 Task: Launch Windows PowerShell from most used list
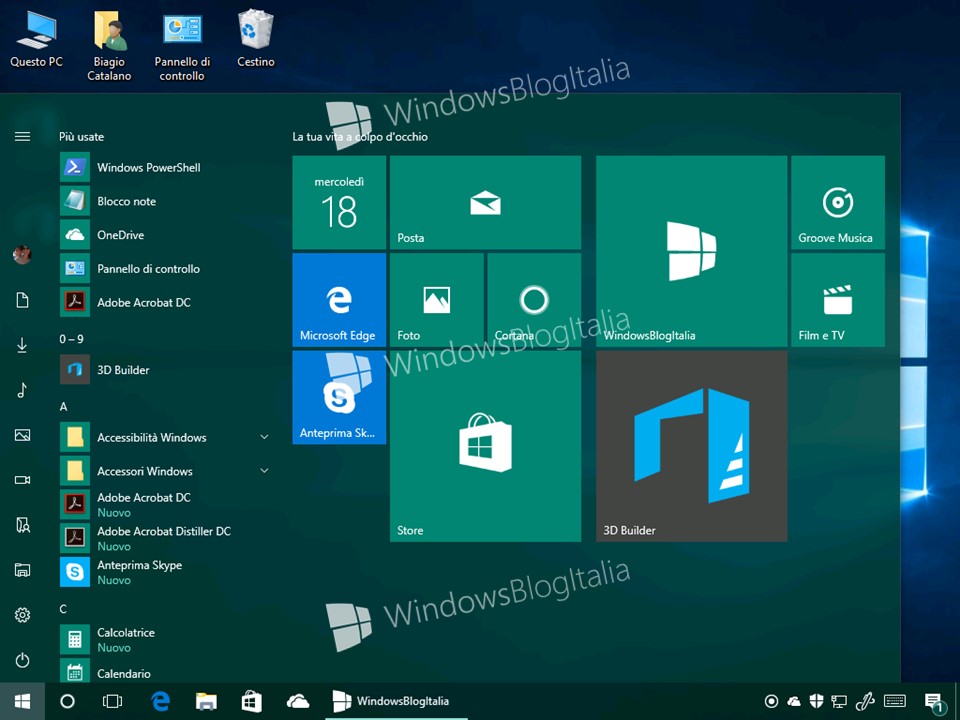click(165, 167)
